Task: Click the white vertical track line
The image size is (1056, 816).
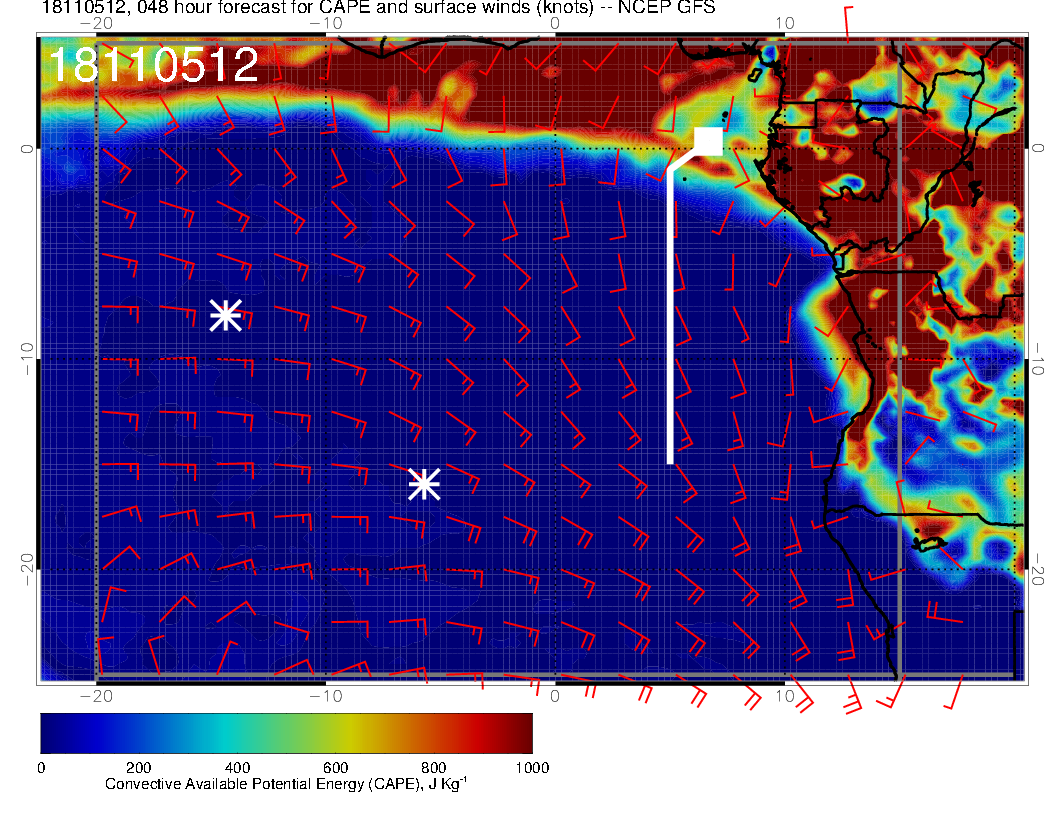Action: (670, 320)
